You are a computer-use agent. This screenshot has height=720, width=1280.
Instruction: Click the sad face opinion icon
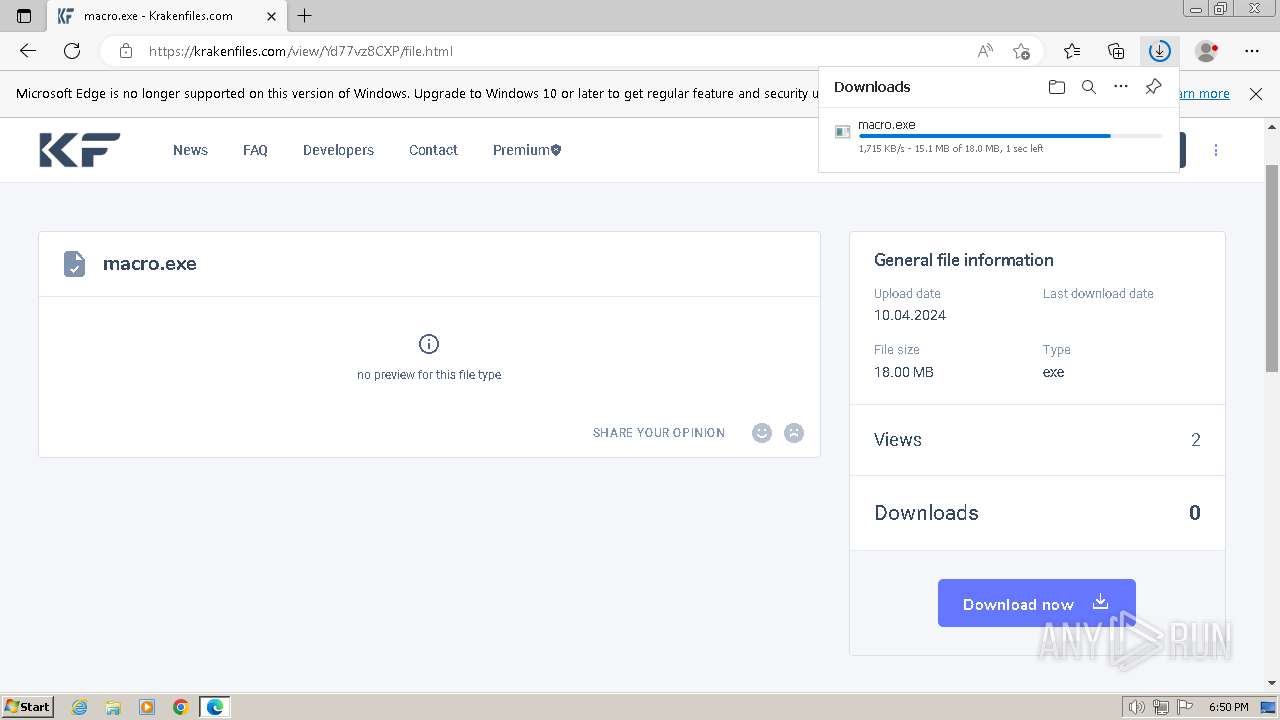(x=794, y=433)
